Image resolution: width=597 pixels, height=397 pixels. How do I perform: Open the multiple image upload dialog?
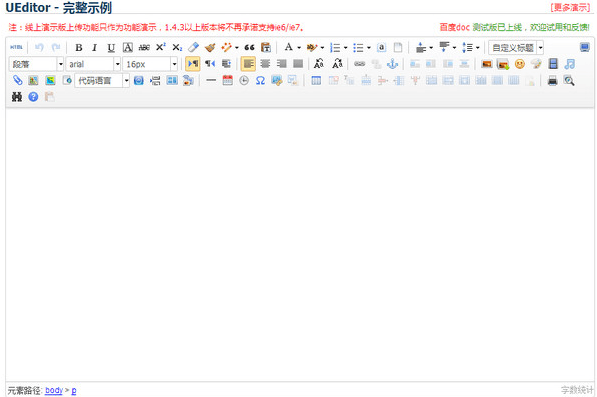[x=503, y=64]
